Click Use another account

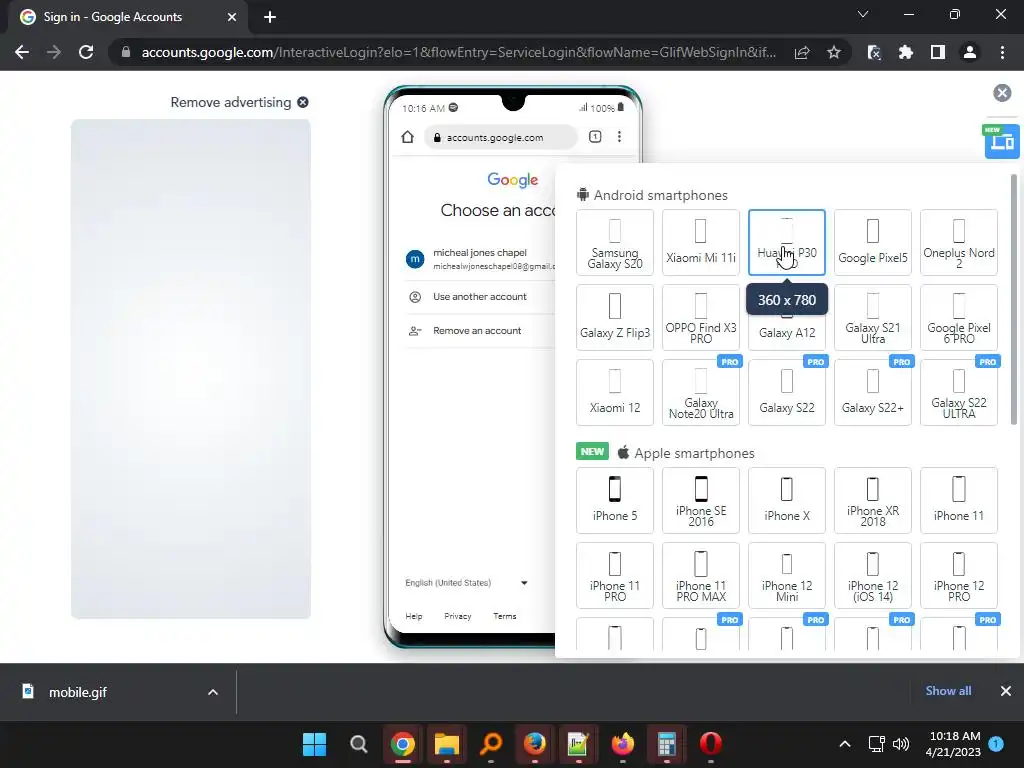(x=480, y=296)
